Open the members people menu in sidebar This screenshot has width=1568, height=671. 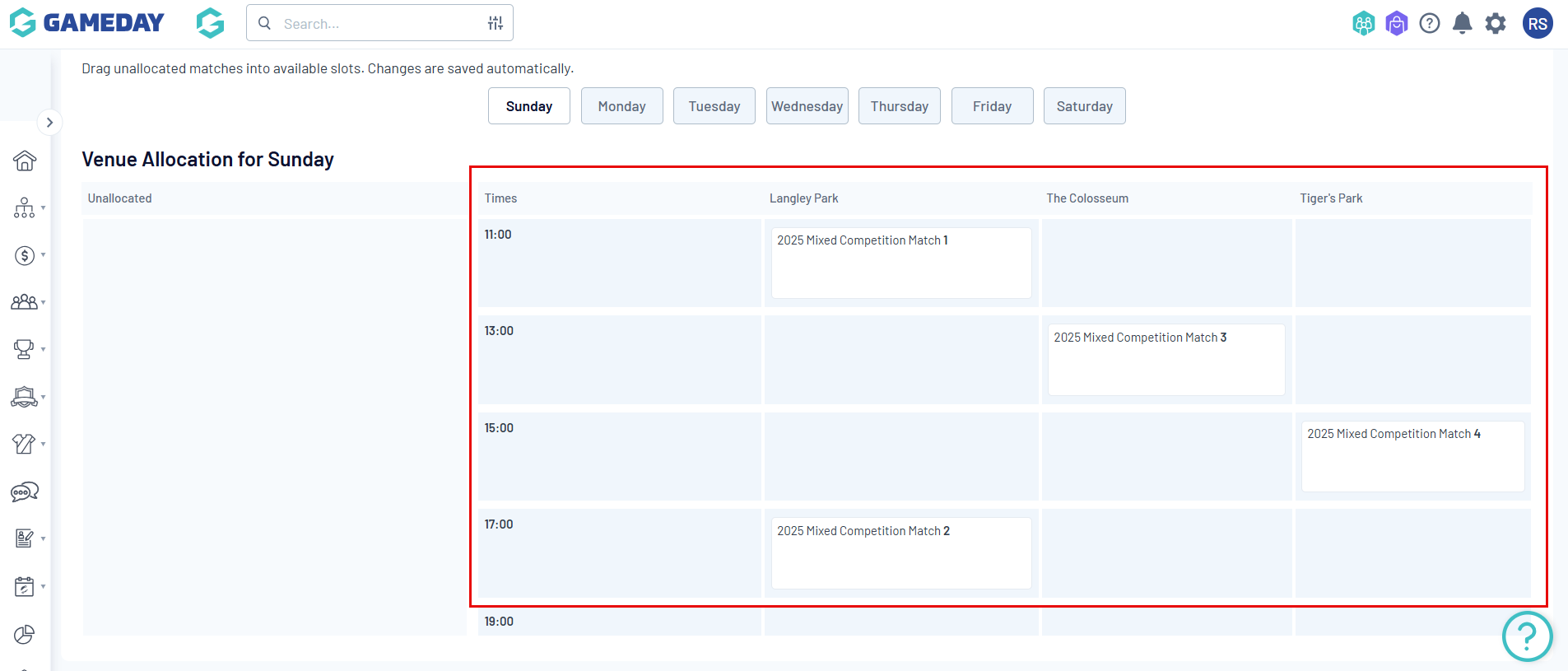[x=25, y=302]
